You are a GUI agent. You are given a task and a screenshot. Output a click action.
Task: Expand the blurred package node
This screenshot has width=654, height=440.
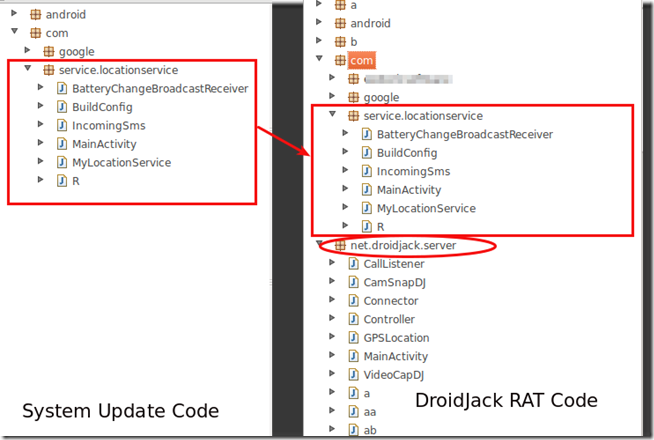[x=332, y=77]
